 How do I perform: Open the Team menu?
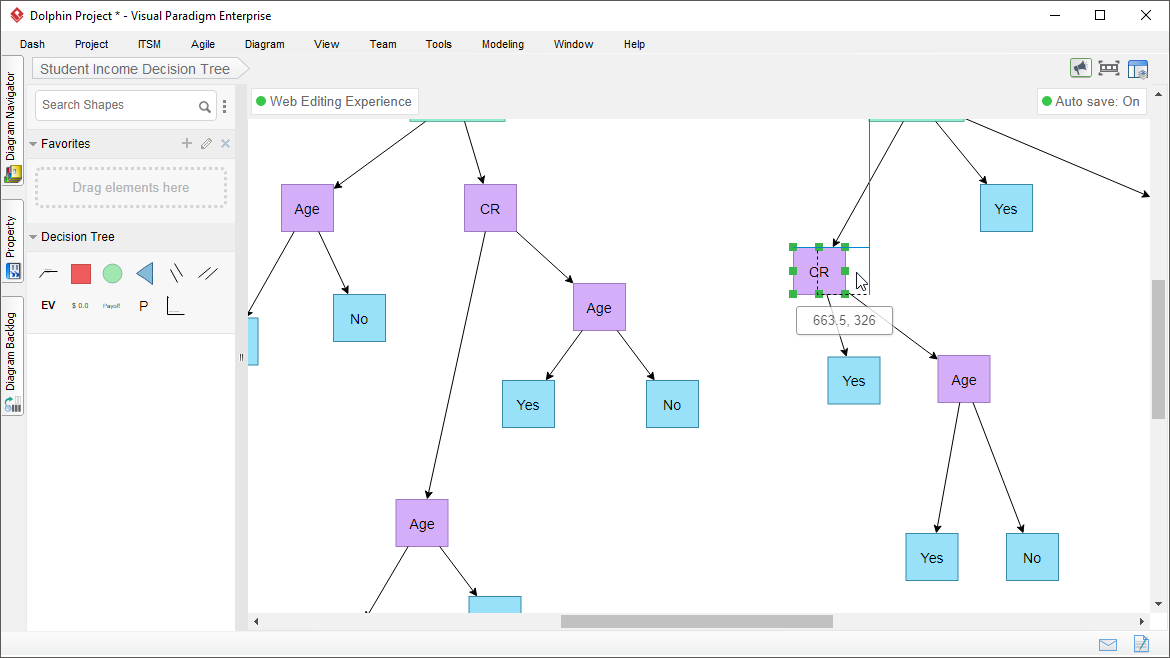coord(383,44)
